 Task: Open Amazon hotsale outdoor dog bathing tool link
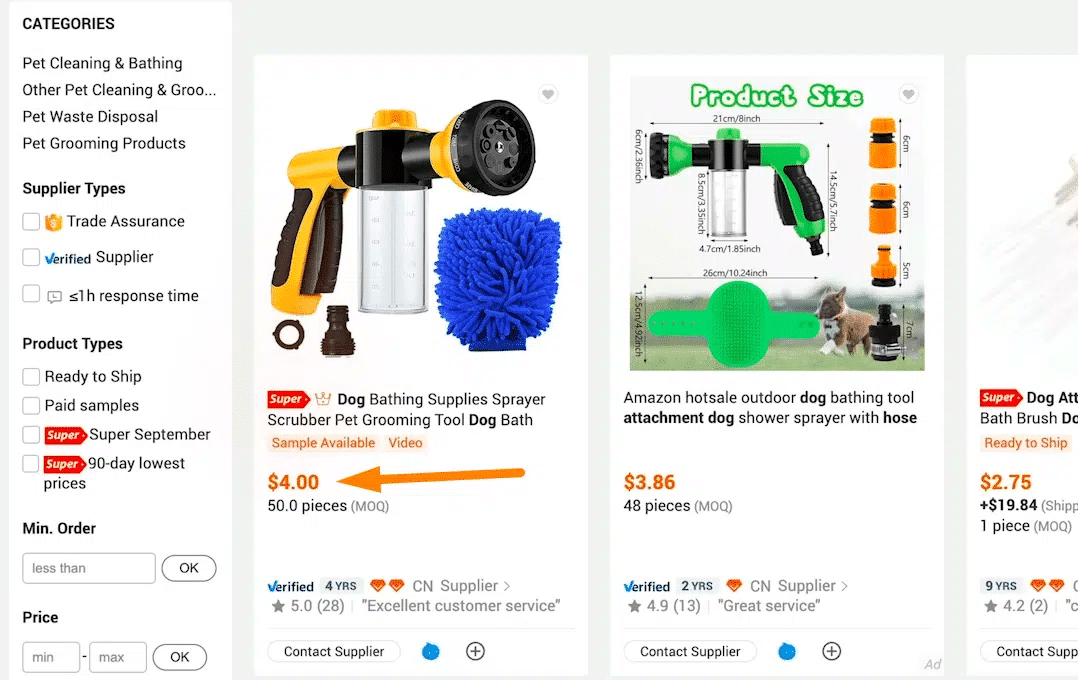pos(770,408)
